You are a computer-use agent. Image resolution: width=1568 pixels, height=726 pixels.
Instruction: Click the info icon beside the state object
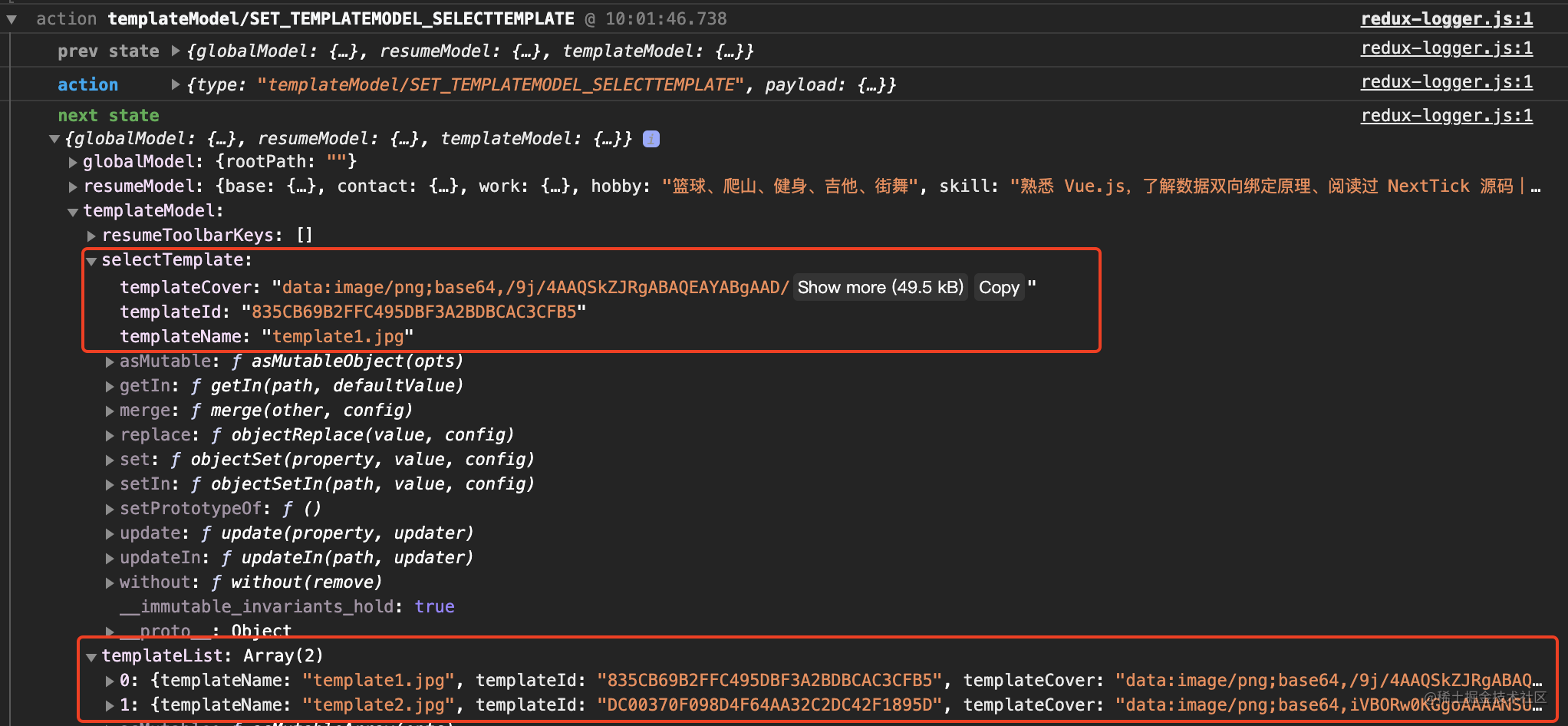(x=651, y=139)
